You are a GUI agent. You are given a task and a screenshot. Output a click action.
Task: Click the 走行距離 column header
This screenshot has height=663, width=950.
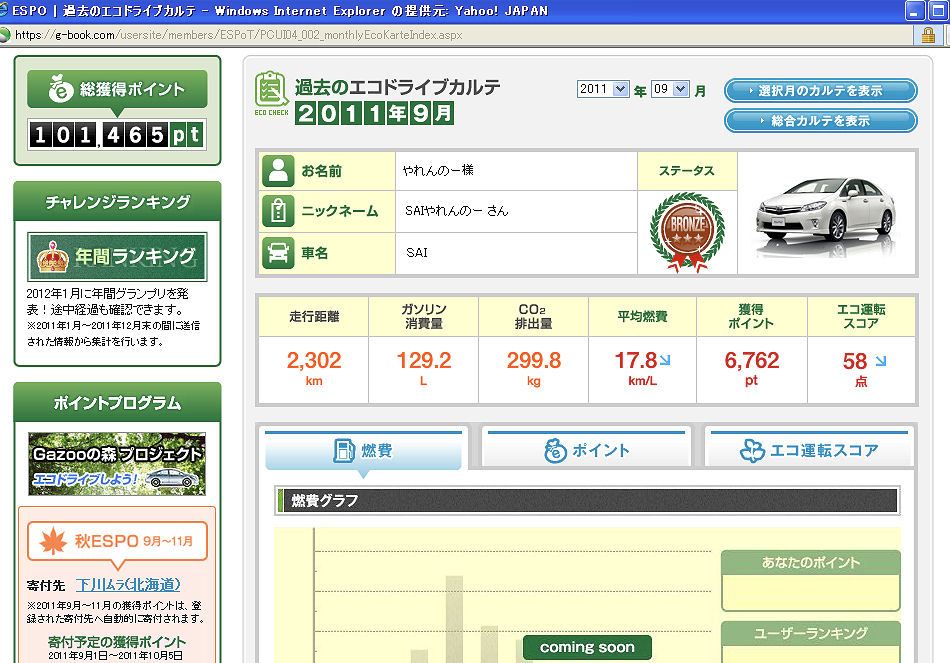pyautogui.click(x=314, y=316)
